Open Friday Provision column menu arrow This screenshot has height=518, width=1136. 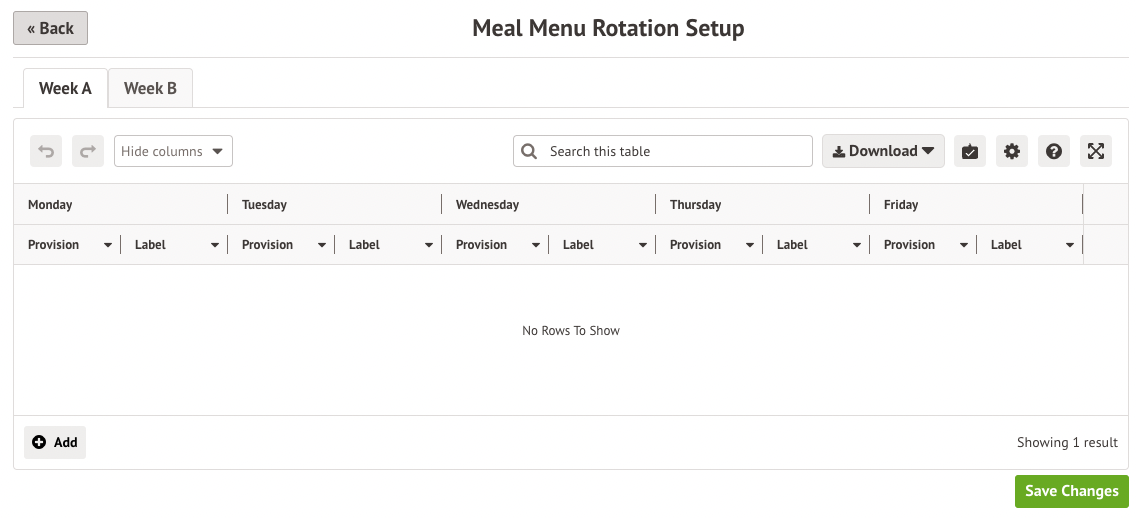964,245
